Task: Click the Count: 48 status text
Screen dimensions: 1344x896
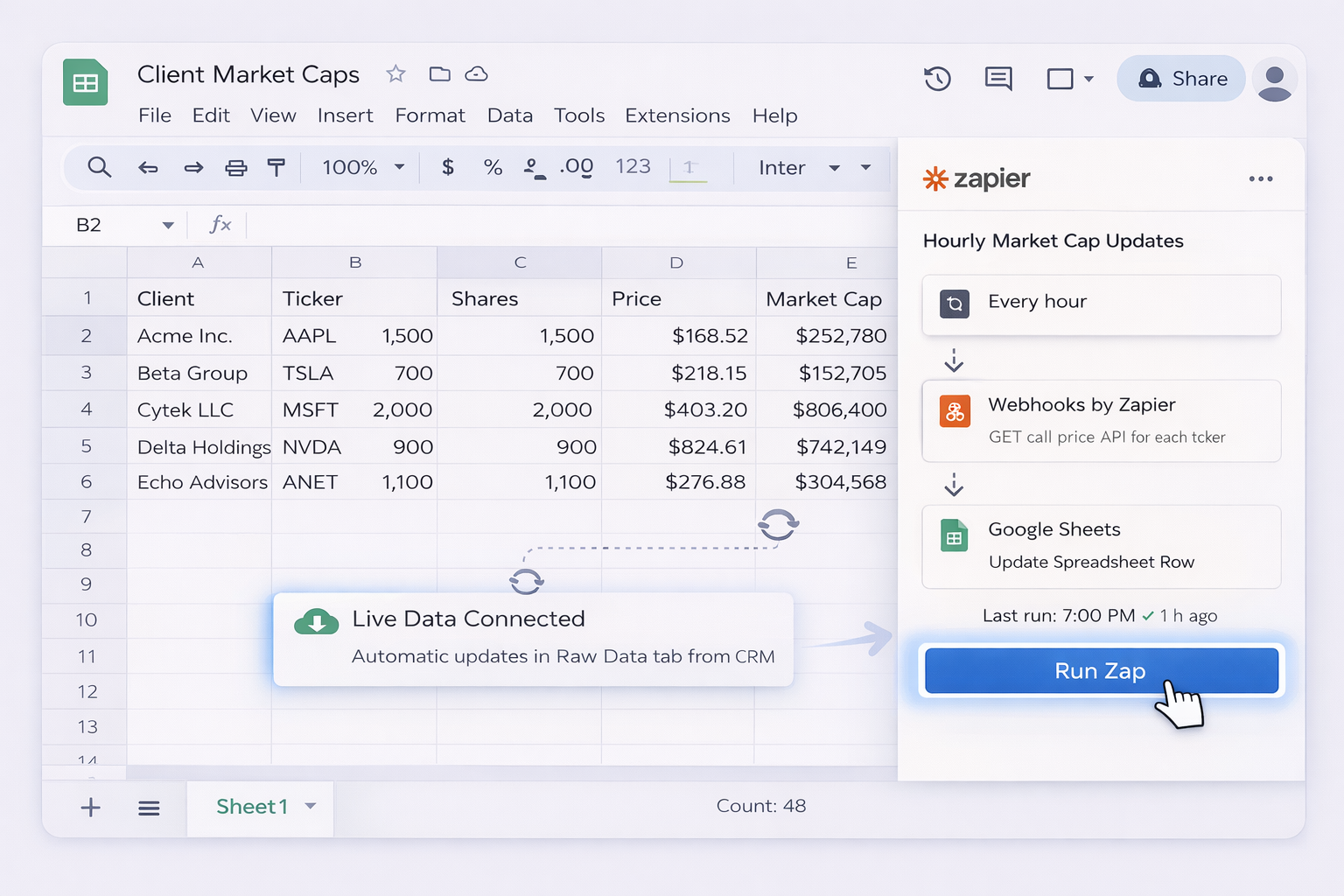Action: (761, 806)
